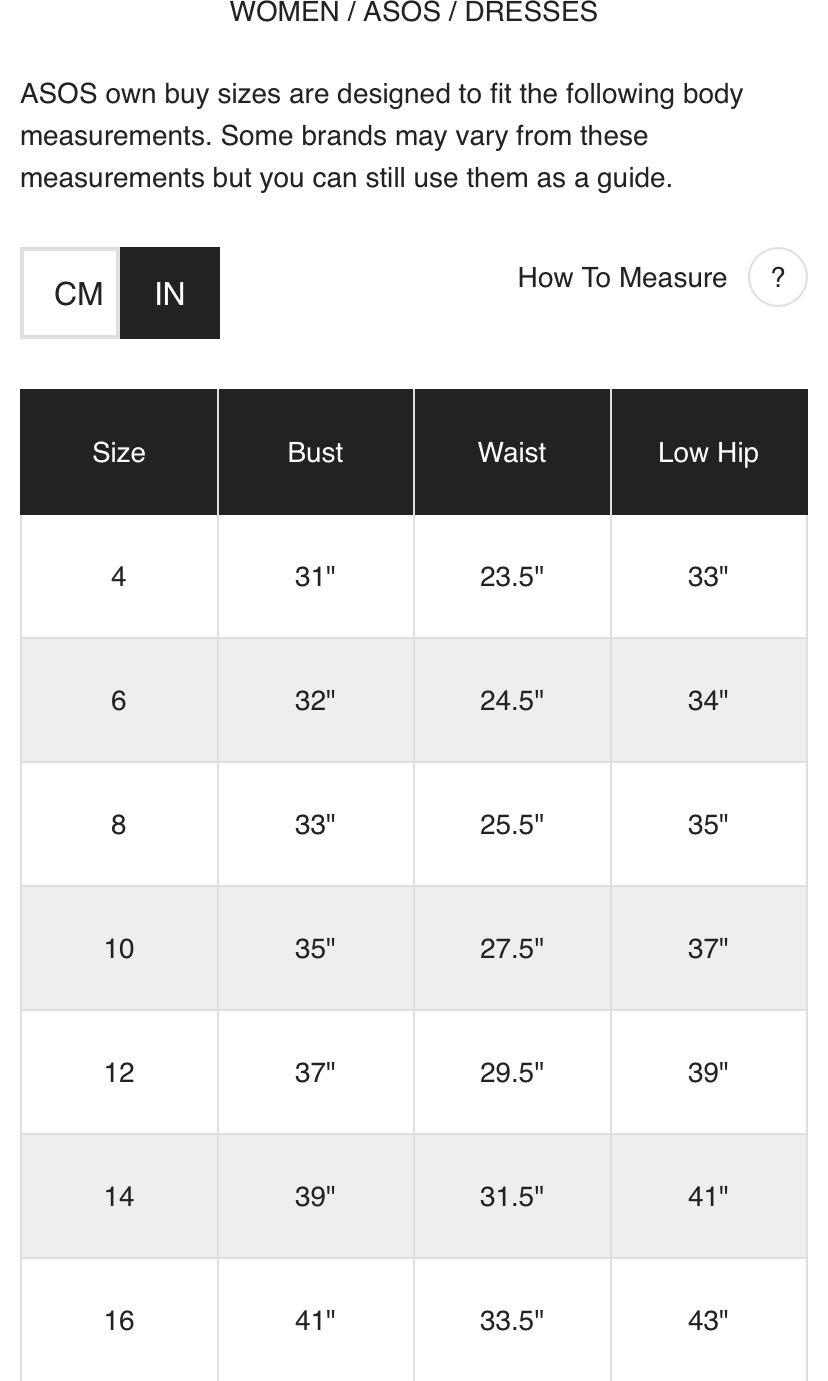Select the size 16 row cell
The image size is (828, 1381).
(x=119, y=1320)
